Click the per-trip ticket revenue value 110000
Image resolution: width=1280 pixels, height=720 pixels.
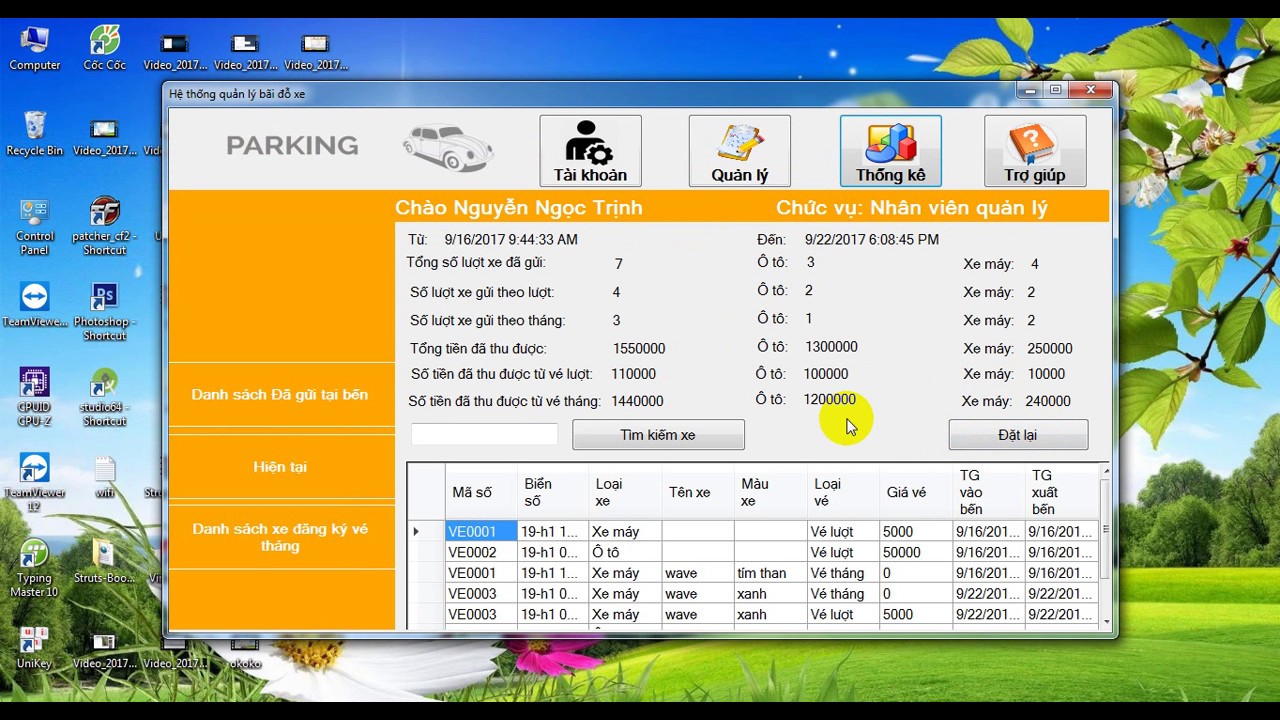click(633, 374)
